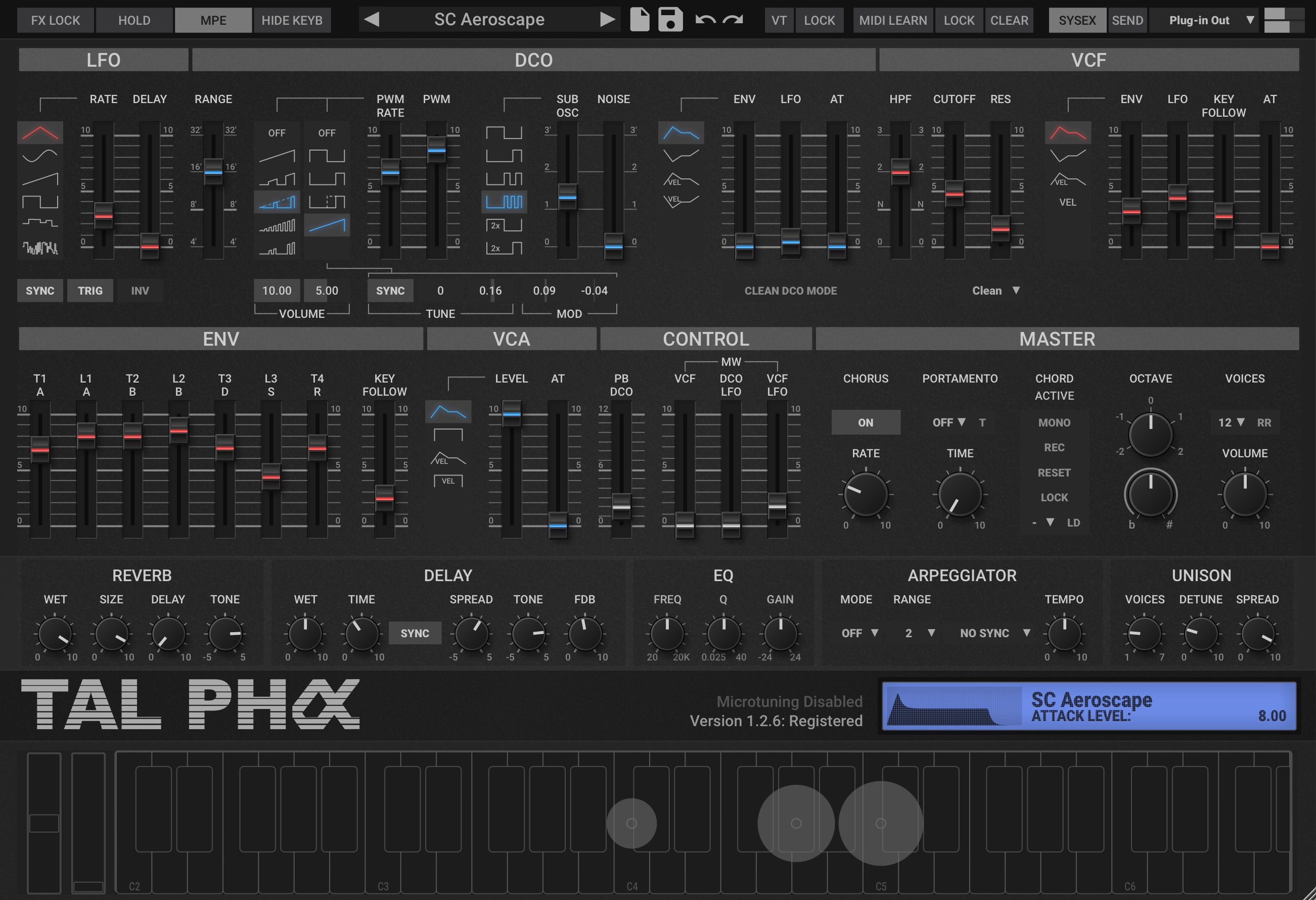This screenshot has height=900, width=1316.
Task: Turn off the CHORUS effect
Action: [x=866, y=421]
